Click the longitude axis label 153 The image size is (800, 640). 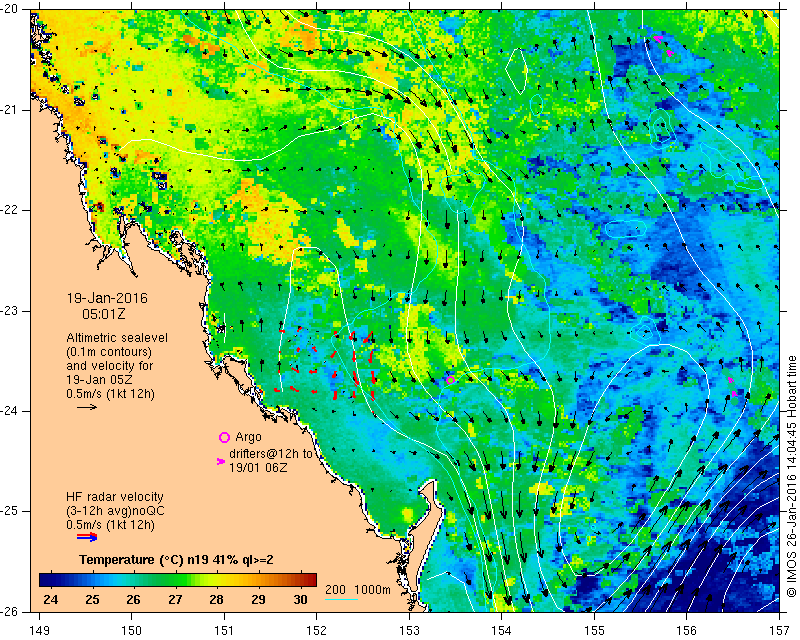410,631
